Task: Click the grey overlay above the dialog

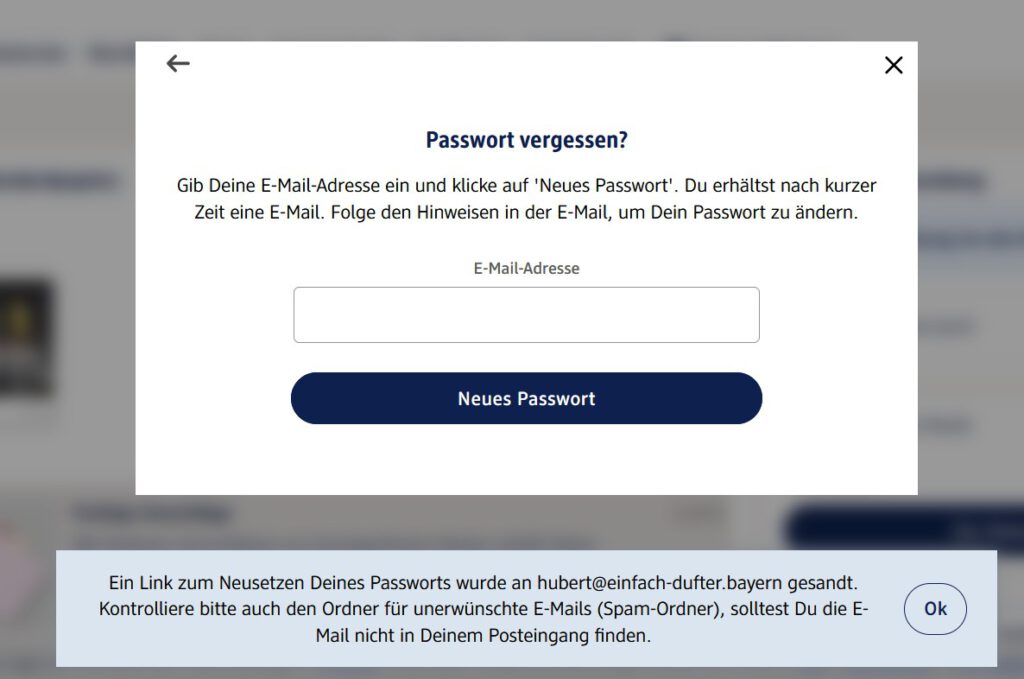Action: tap(512, 20)
